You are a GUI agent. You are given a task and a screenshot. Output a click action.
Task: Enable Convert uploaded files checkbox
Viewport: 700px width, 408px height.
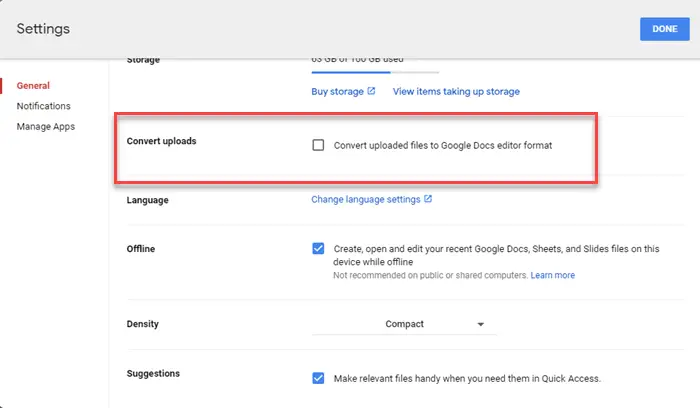pyautogui.click(x=318, y=145)
